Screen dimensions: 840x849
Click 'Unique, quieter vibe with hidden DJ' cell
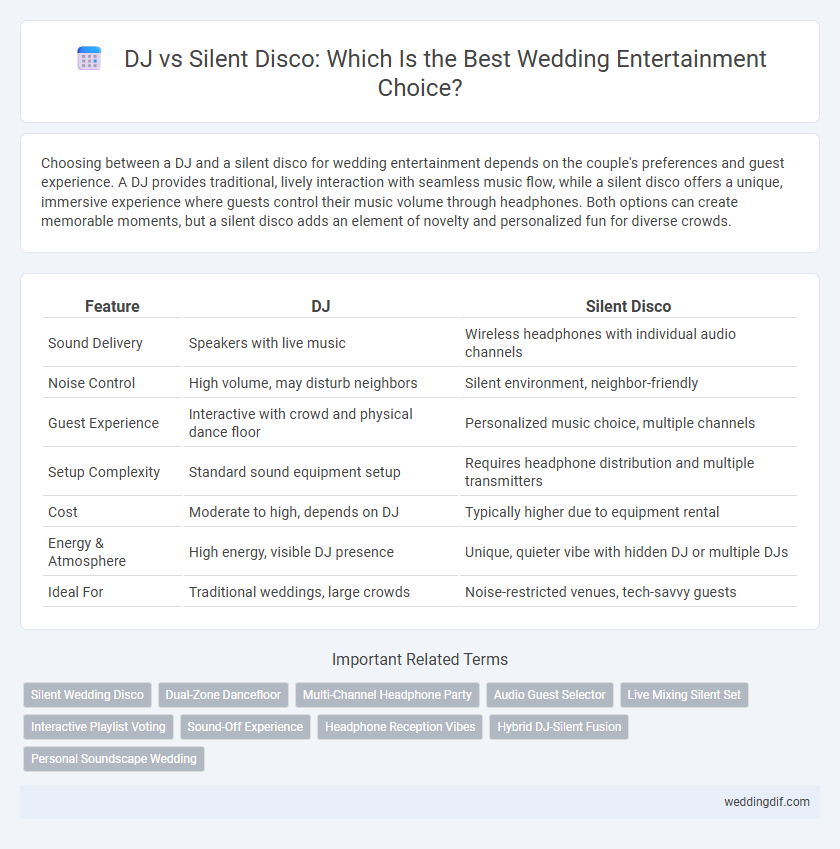tap(628, 552)
